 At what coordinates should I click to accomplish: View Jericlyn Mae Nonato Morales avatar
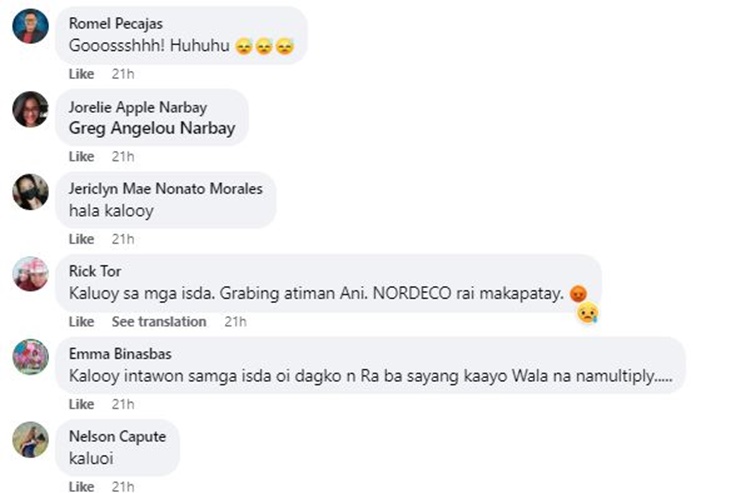[30, 192]
